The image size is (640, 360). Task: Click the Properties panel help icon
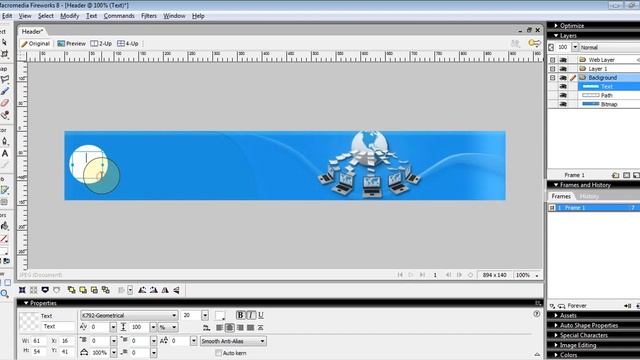pyautogui.click(x=537, y=313)
